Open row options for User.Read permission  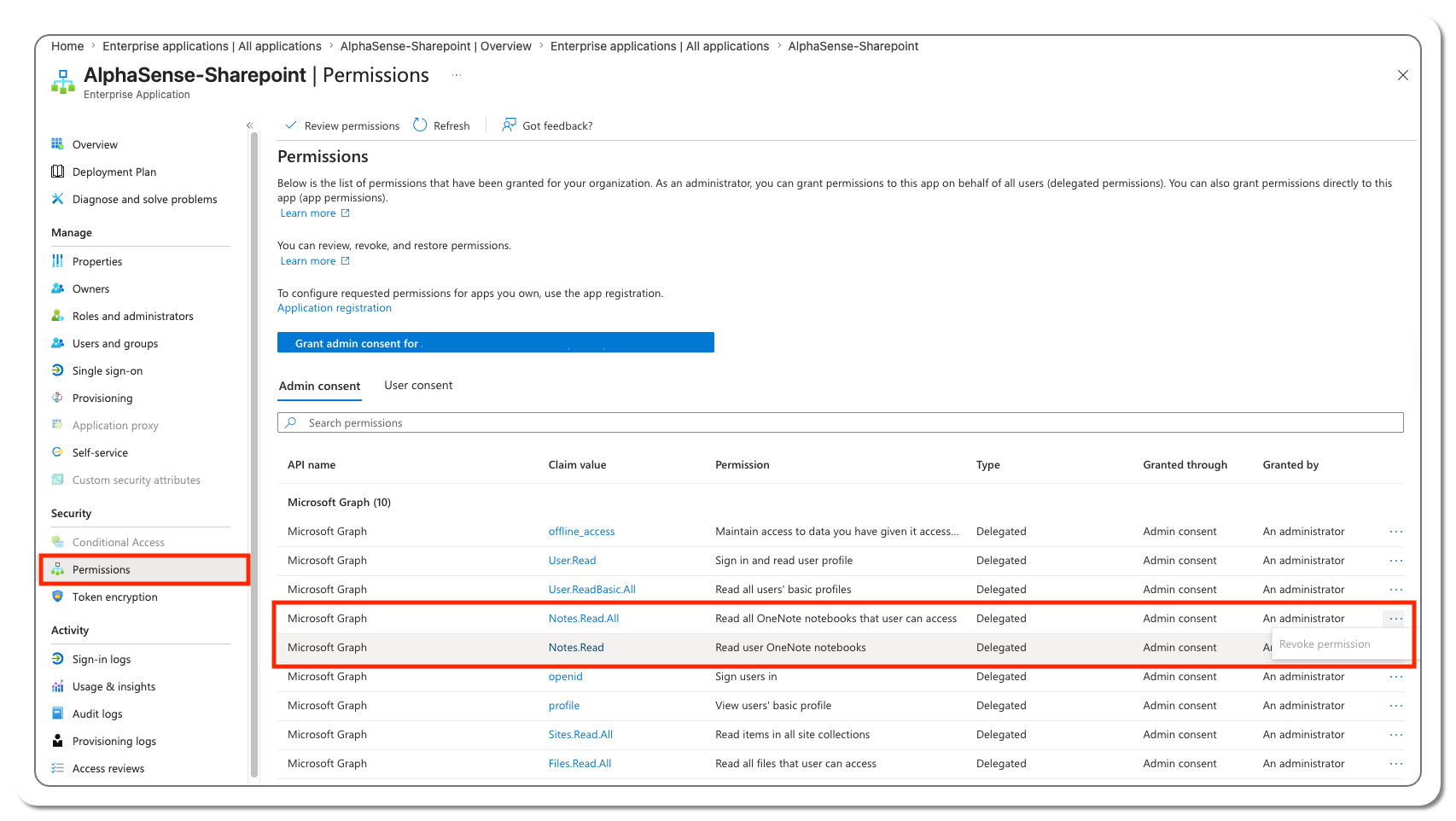[x=1395, y=561]
